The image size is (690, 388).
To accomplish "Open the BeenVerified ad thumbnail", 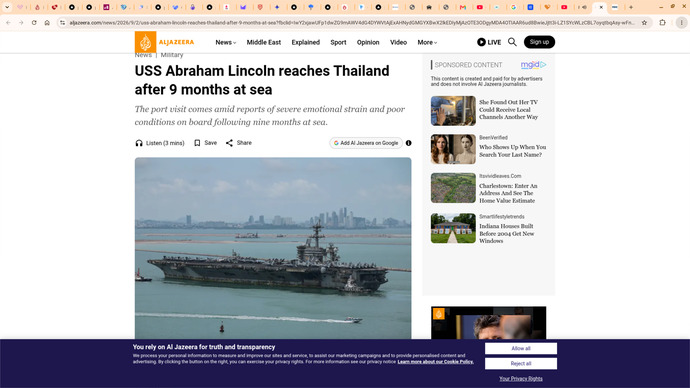I will point(453,149).
